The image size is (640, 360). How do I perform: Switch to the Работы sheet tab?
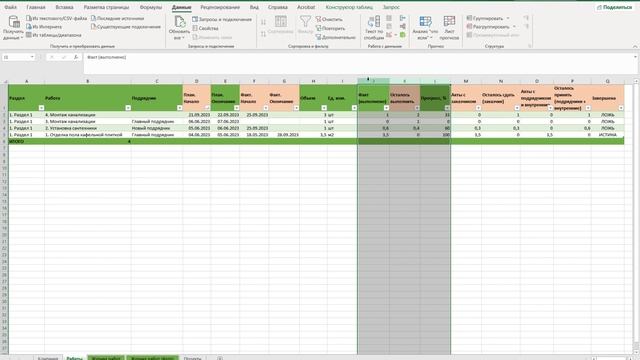[x=74, y=358]
